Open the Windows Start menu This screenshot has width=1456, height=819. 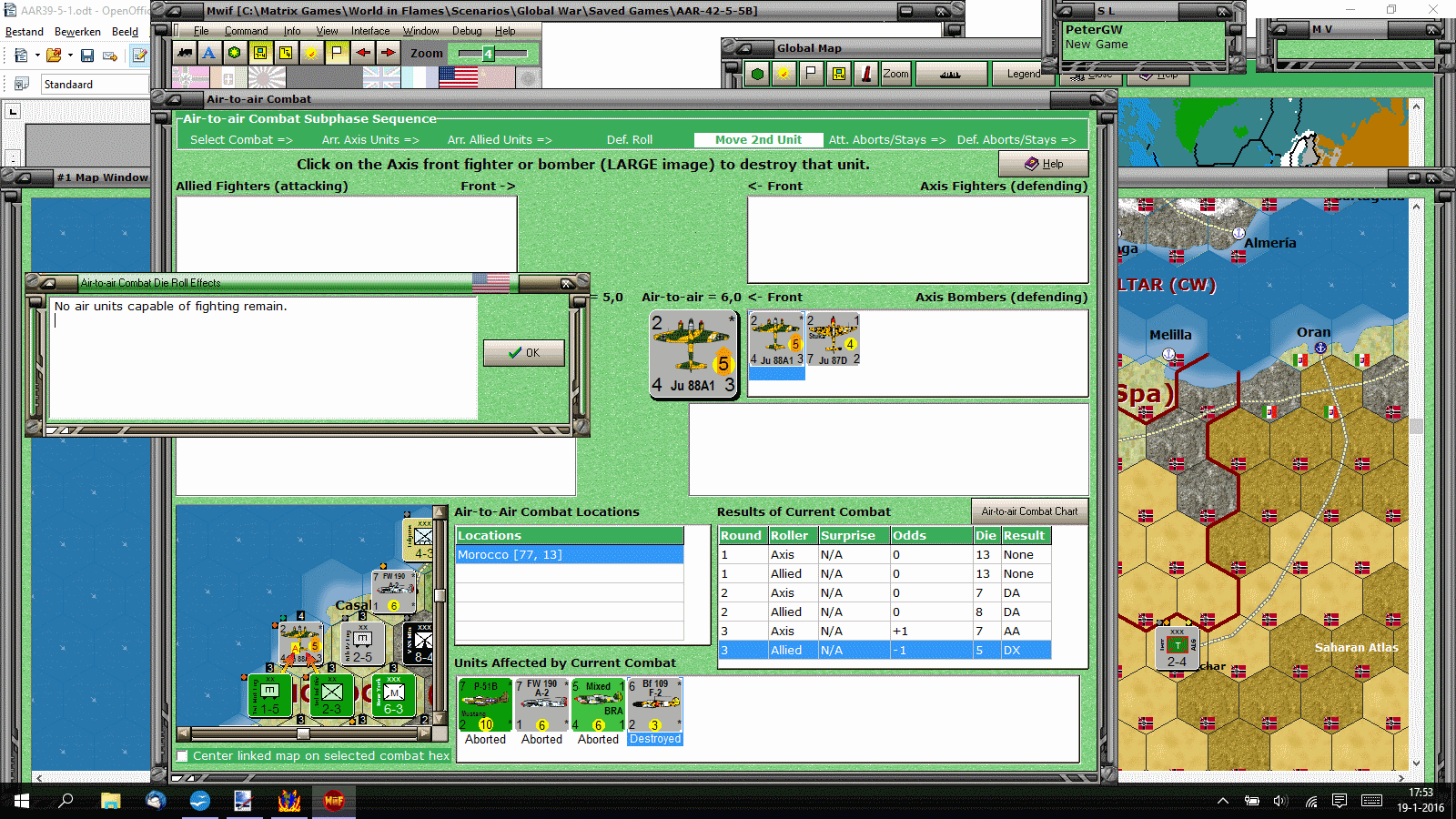coord(21,801)
